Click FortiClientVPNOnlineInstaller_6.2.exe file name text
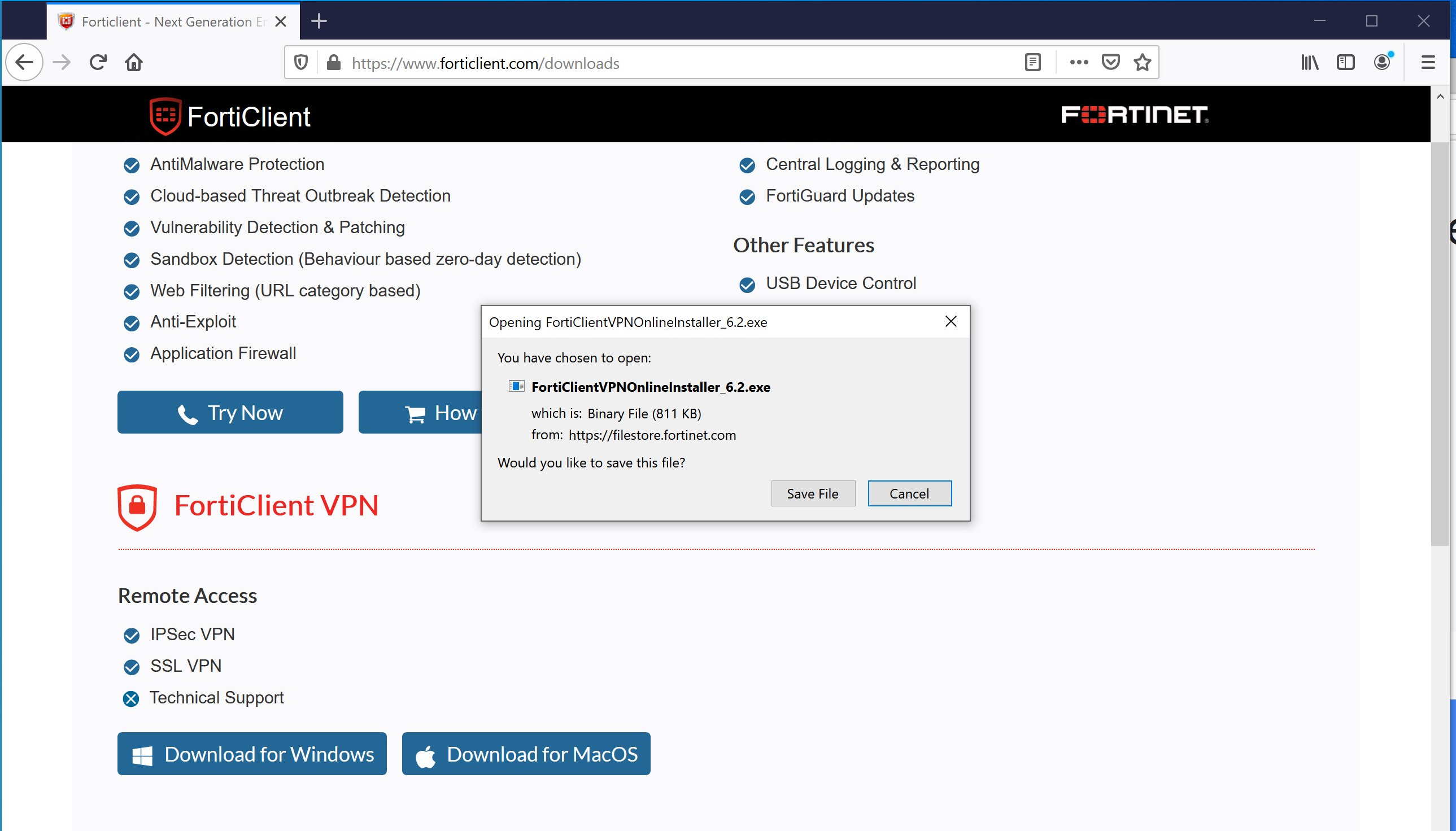Image resolution: width=1456 pixels, height=831 pixels. point(651,387)
